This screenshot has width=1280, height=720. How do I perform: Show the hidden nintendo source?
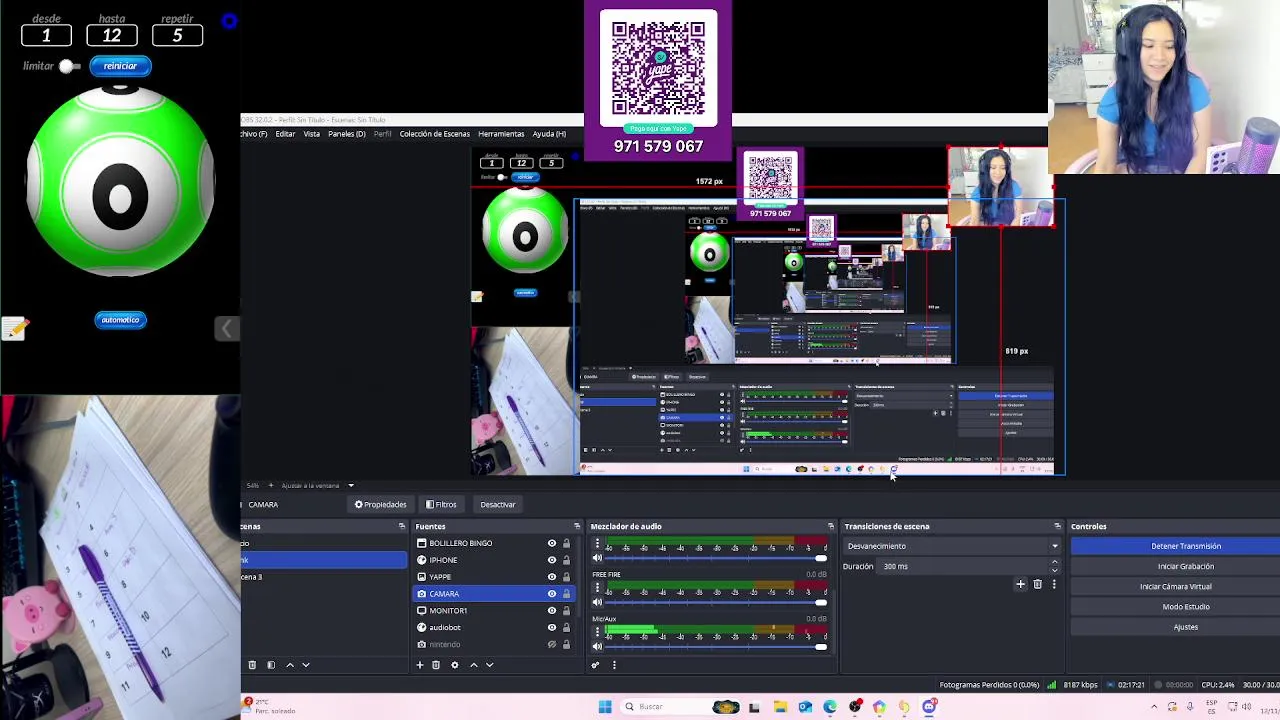551,645
